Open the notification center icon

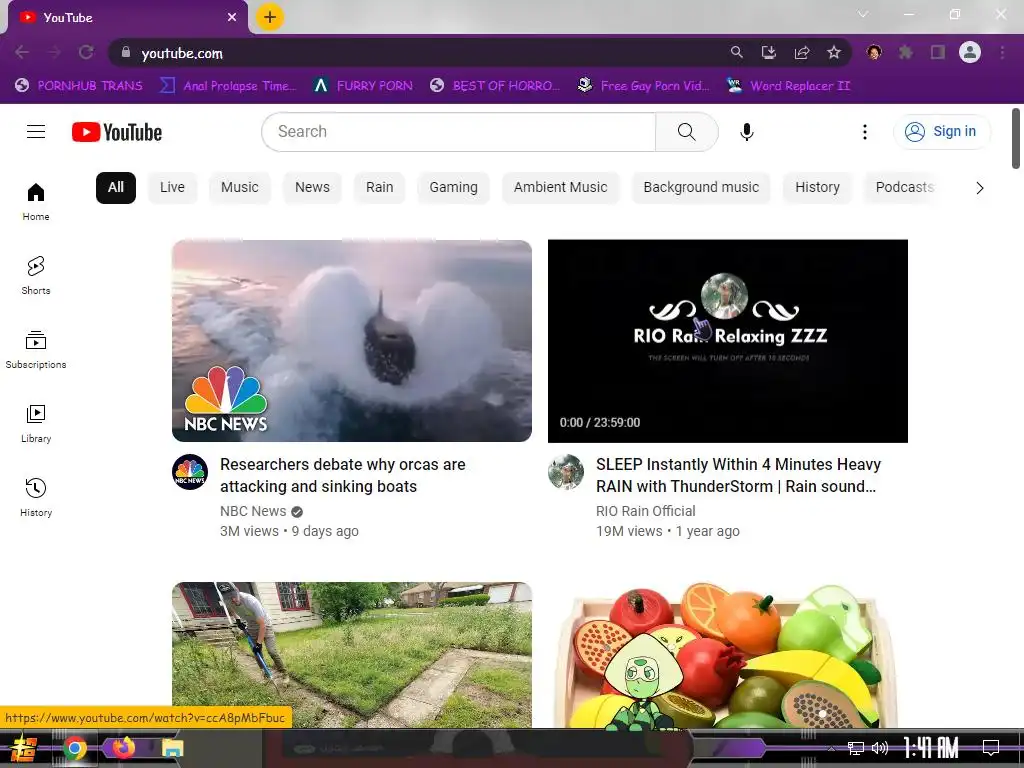coord(991,748)
